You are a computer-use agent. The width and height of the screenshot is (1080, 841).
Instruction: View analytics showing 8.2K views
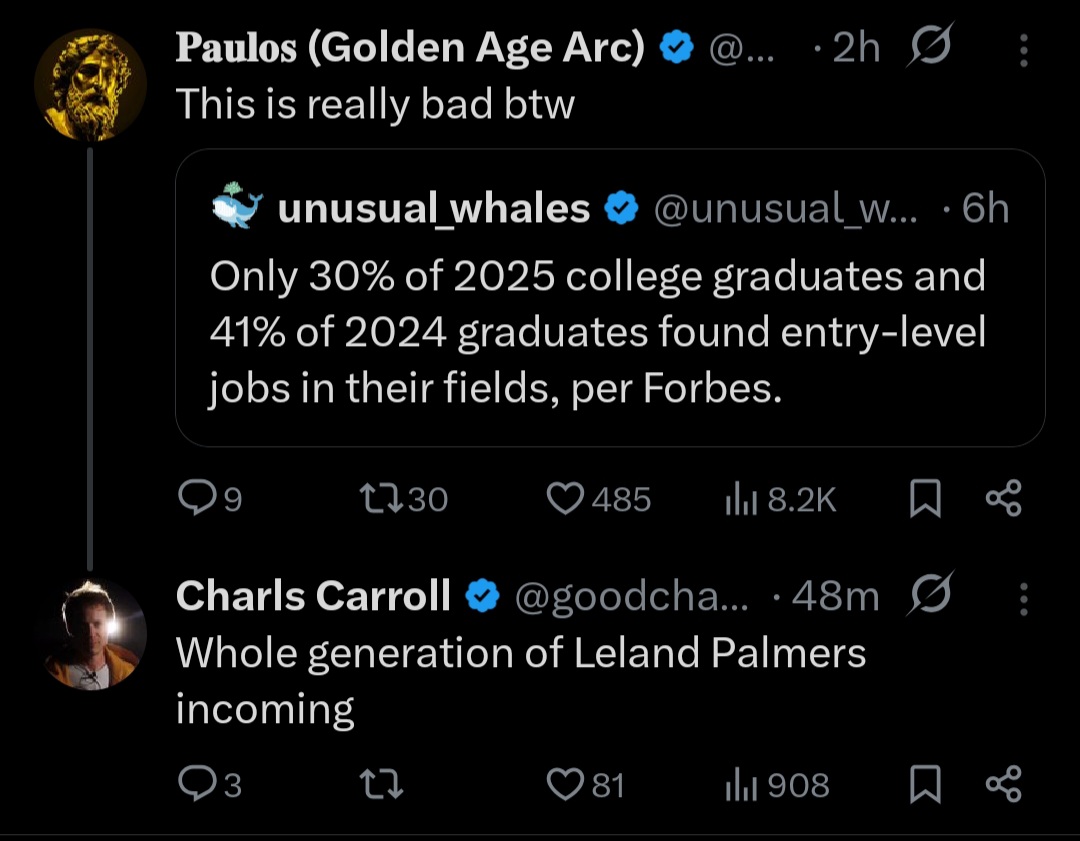(x=737, y=499)
